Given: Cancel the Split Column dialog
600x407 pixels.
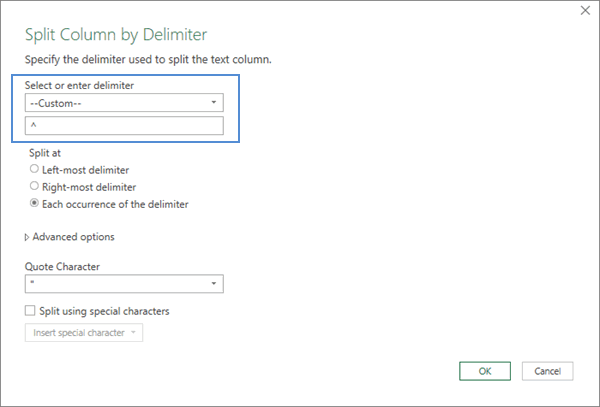Looking at the screenshot, I should (x=547, y=371).
